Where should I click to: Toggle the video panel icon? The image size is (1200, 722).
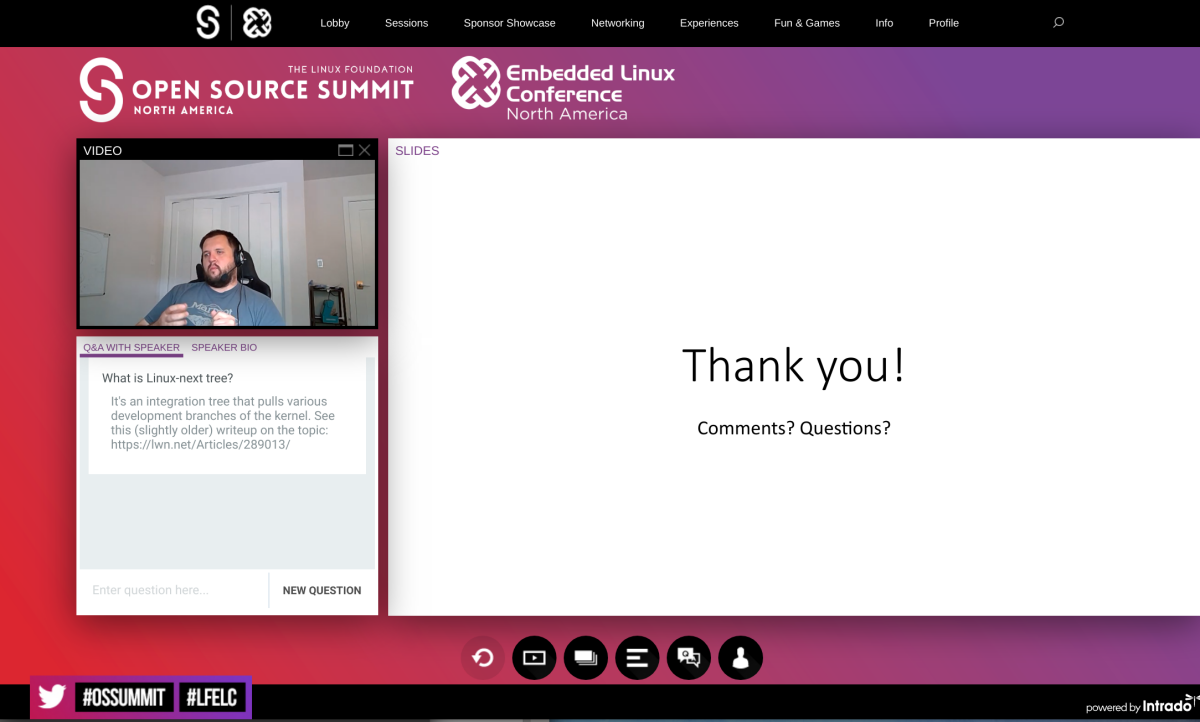(x=534, y=658)
